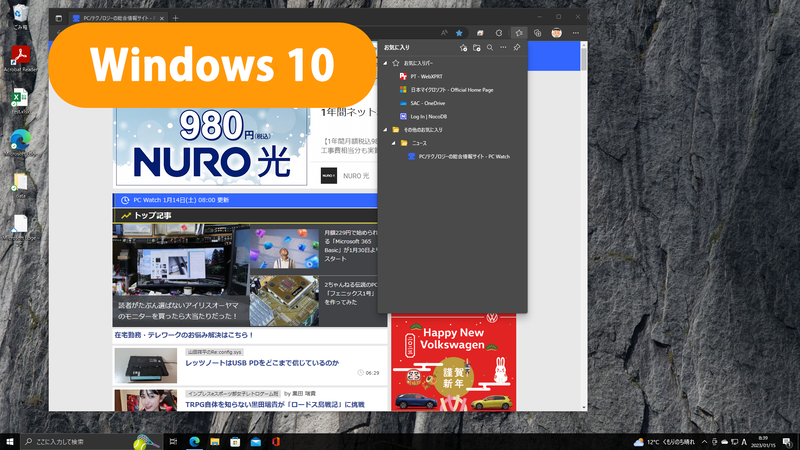Open File Explorer from taskbar
The width and height of the screenshot is (800, 450).
215,442
